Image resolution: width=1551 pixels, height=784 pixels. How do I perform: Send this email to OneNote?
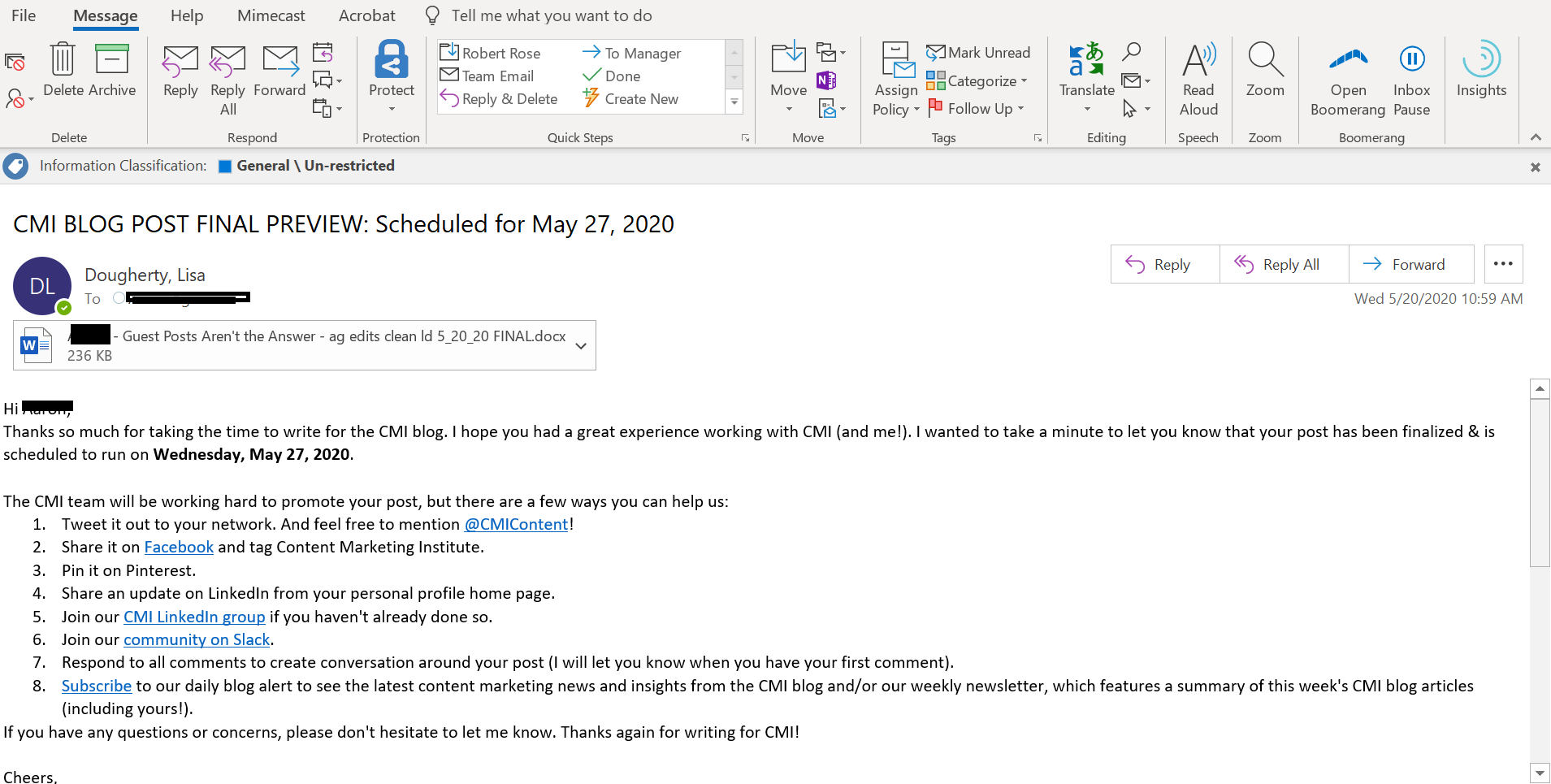(826, 80)
